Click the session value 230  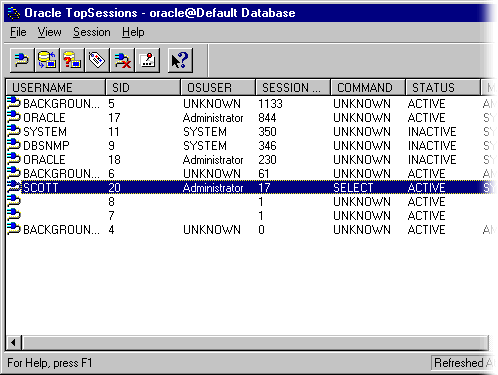click(x=267, y=160)
